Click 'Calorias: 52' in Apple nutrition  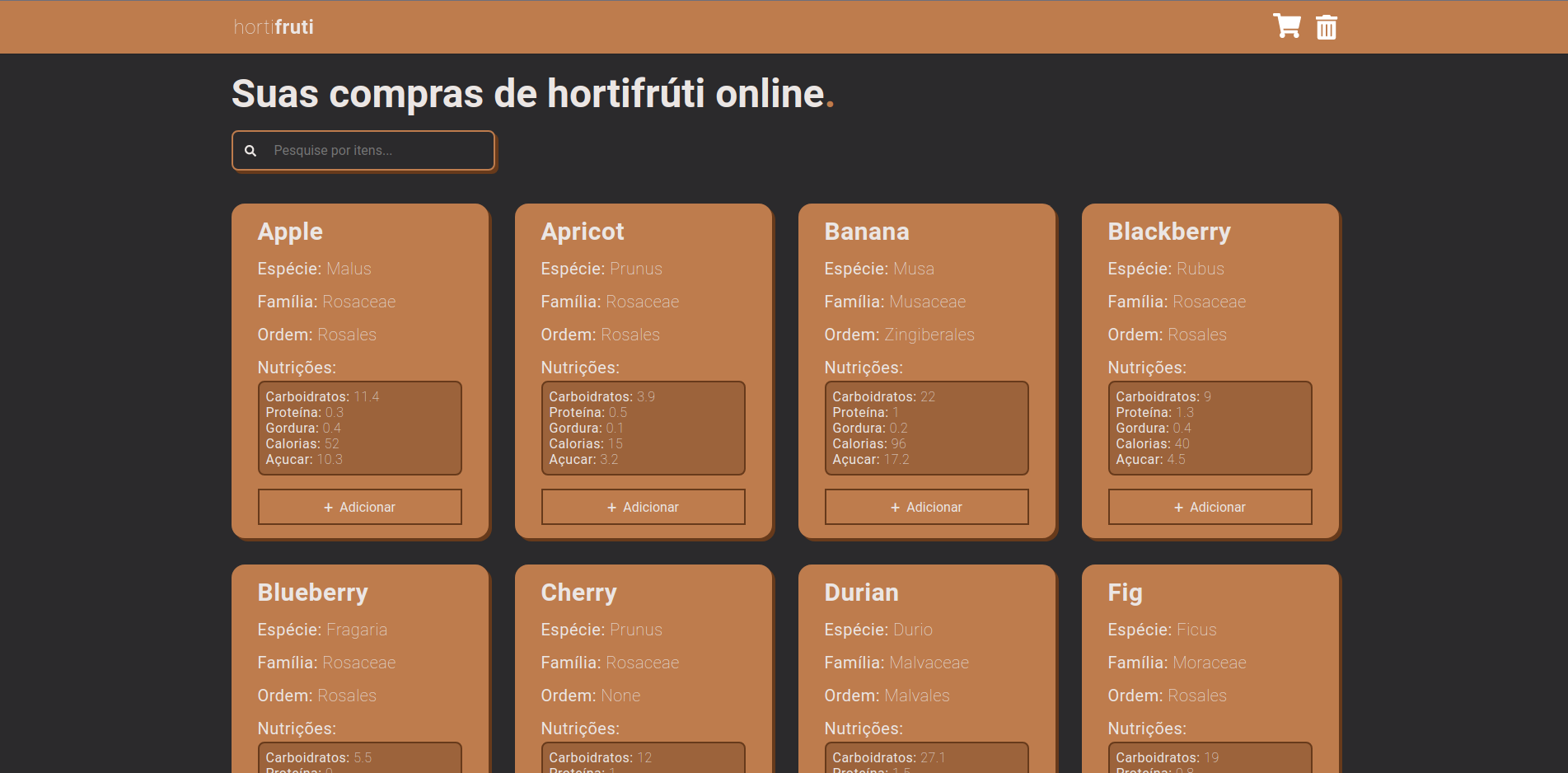tap(302, 443)
